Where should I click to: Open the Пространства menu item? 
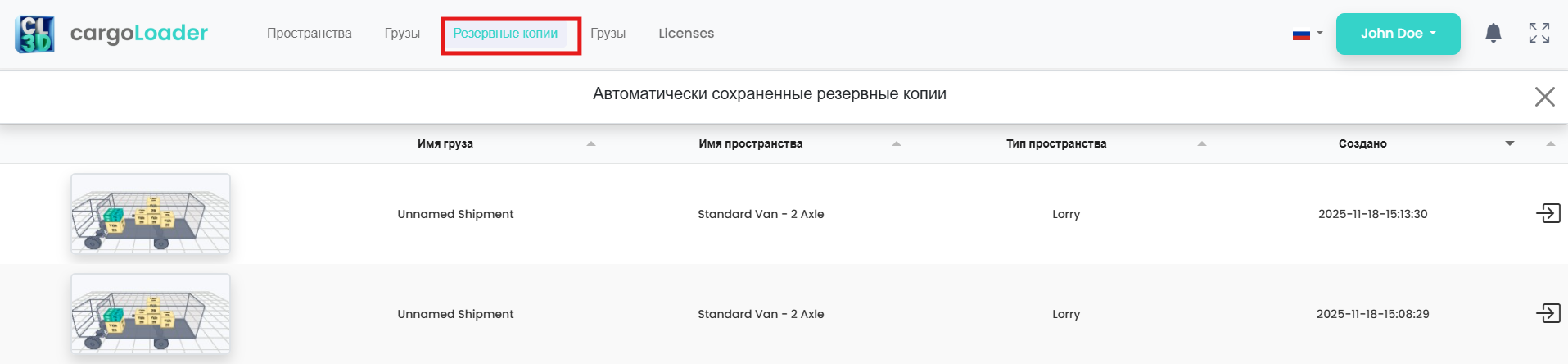pyautogui.click(x=309, y=34)
